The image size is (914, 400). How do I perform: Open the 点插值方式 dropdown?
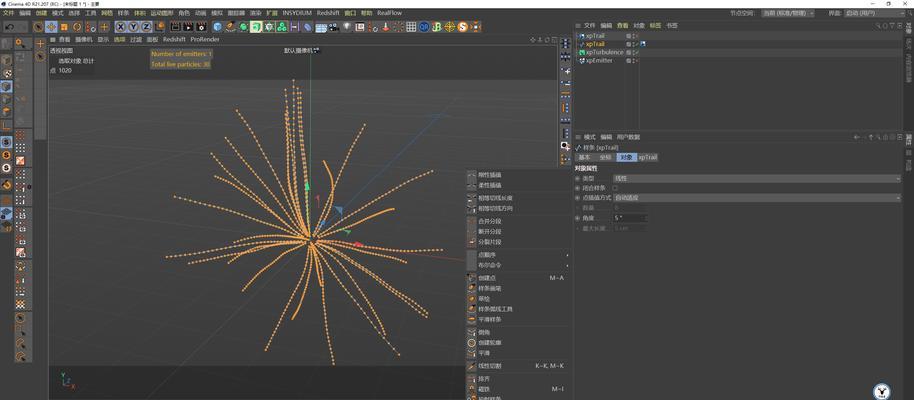pyautogui.click(x=757, y=198)
